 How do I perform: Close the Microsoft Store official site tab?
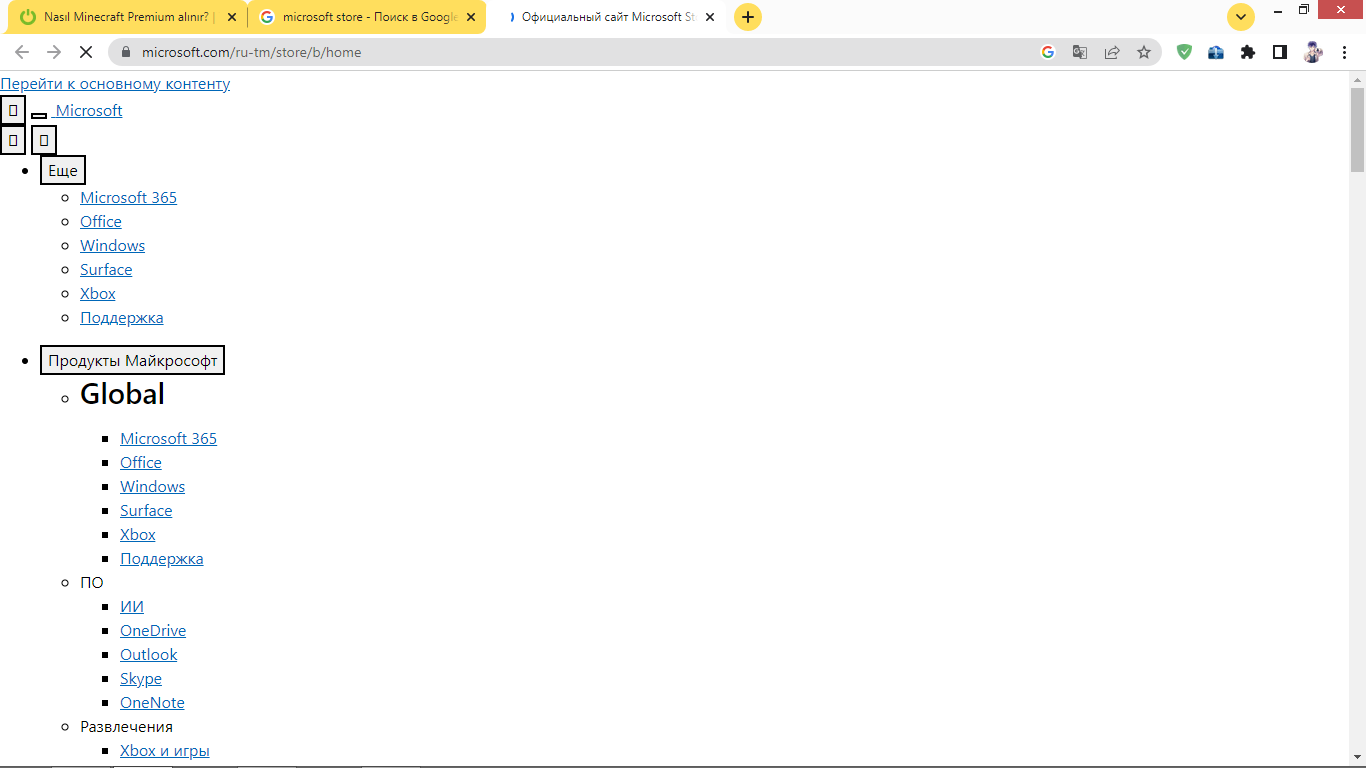click(x=710, y=17)
